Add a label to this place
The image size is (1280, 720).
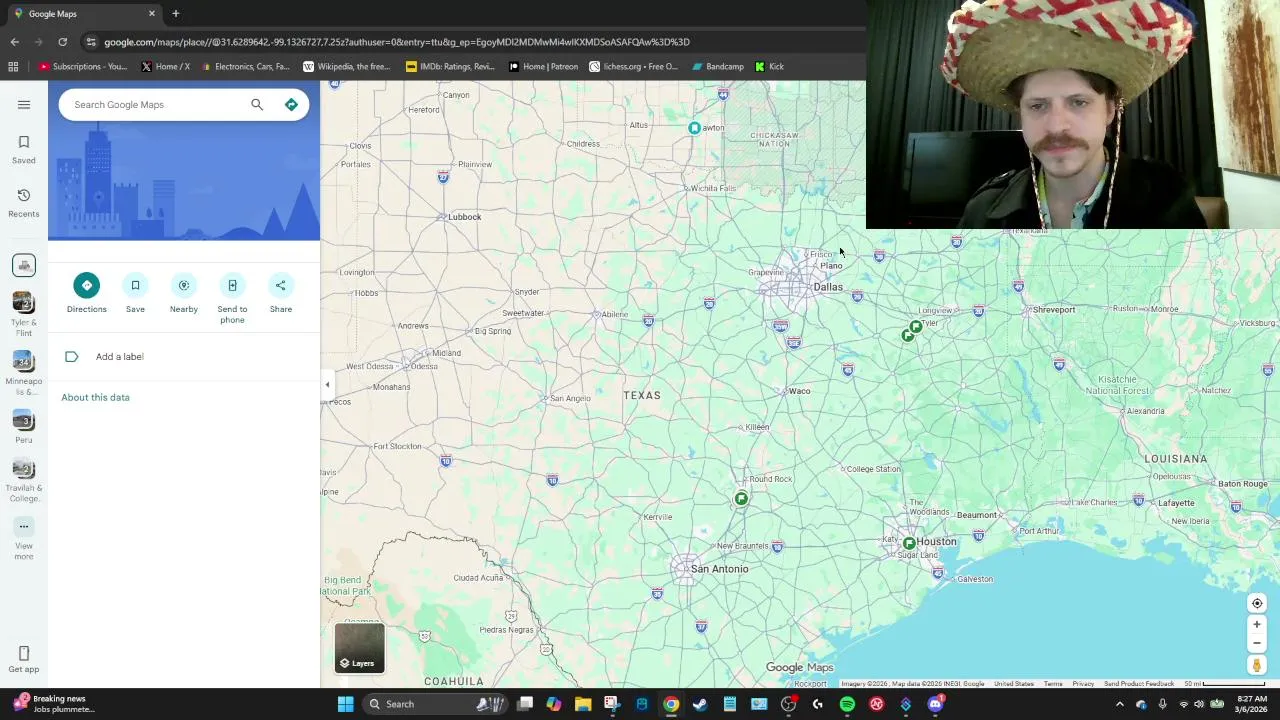point(119,356)
